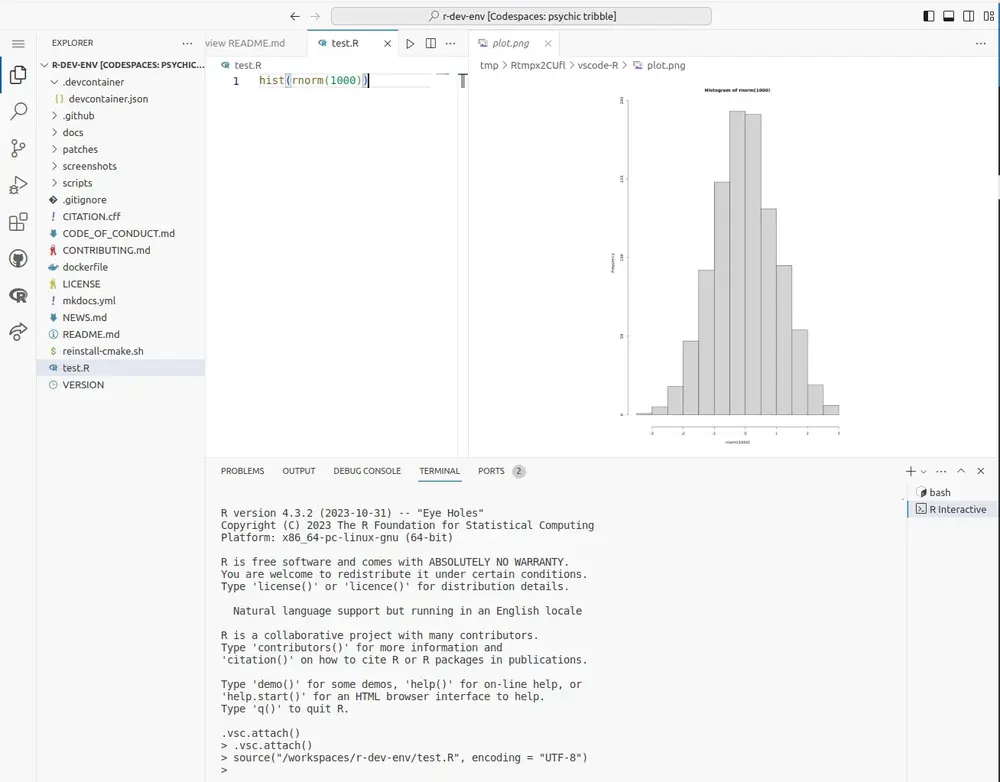This screenshot has width=1000, height=782.
Task: Open the Run and Debug view
Action: point(18,185)
